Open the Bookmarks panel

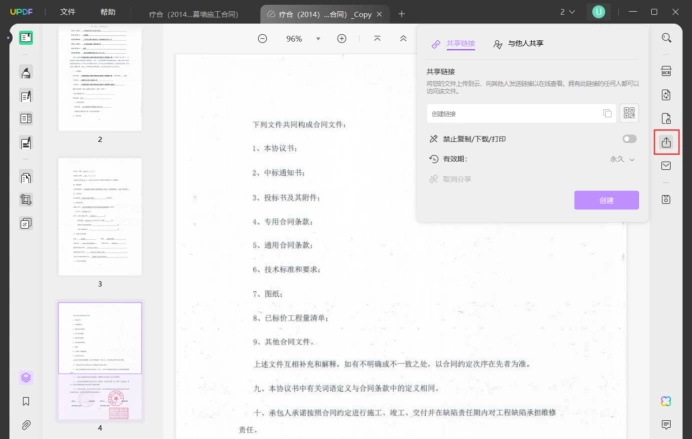(26, 401)
